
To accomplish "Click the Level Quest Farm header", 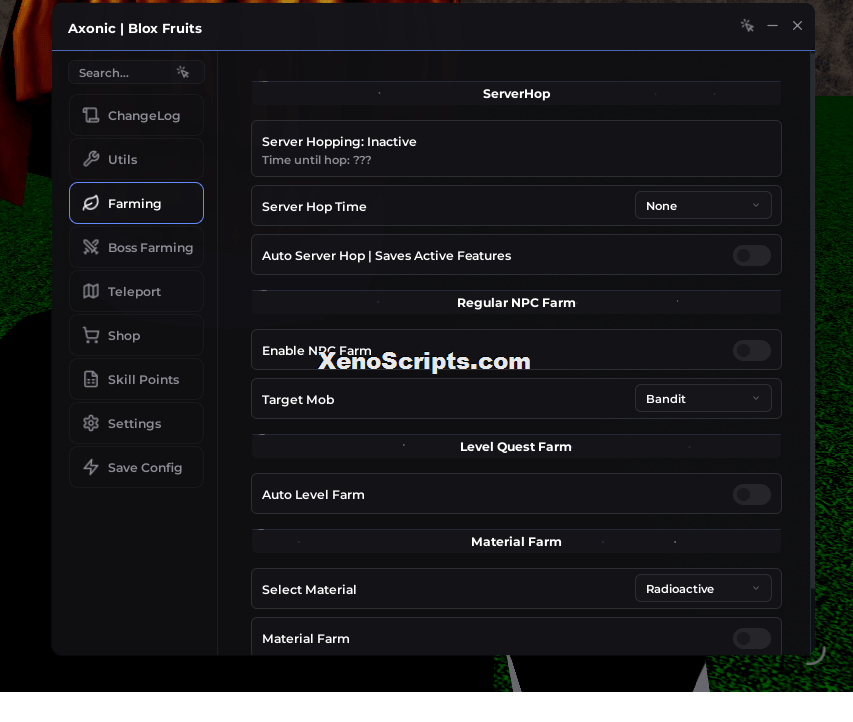I will 516,447.
